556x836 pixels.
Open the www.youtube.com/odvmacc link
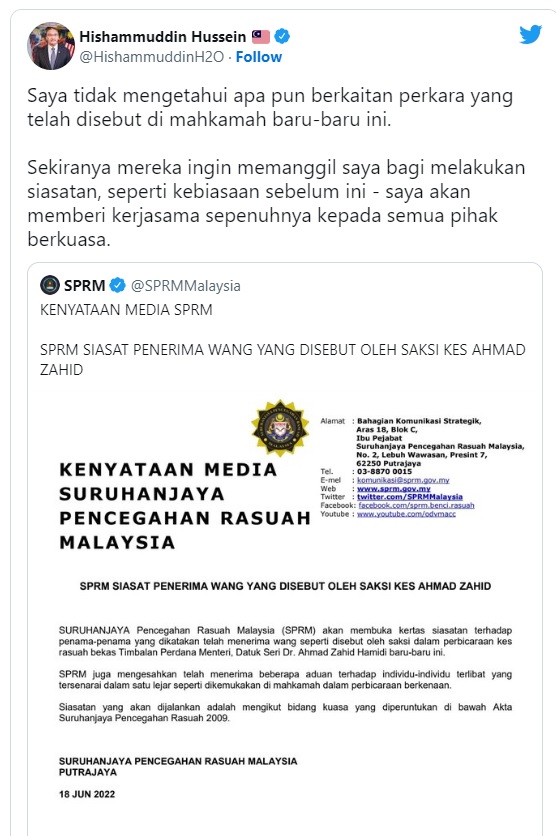click(406, 514)
